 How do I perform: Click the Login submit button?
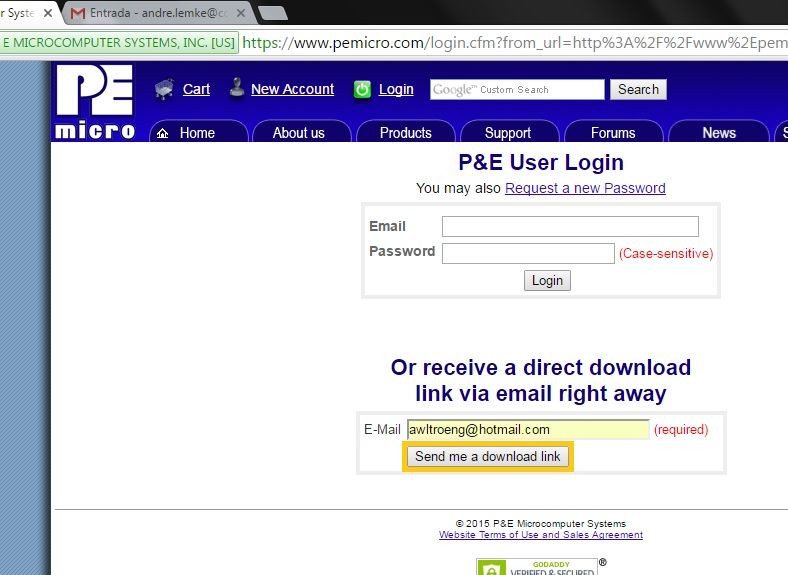pos(547,280)
